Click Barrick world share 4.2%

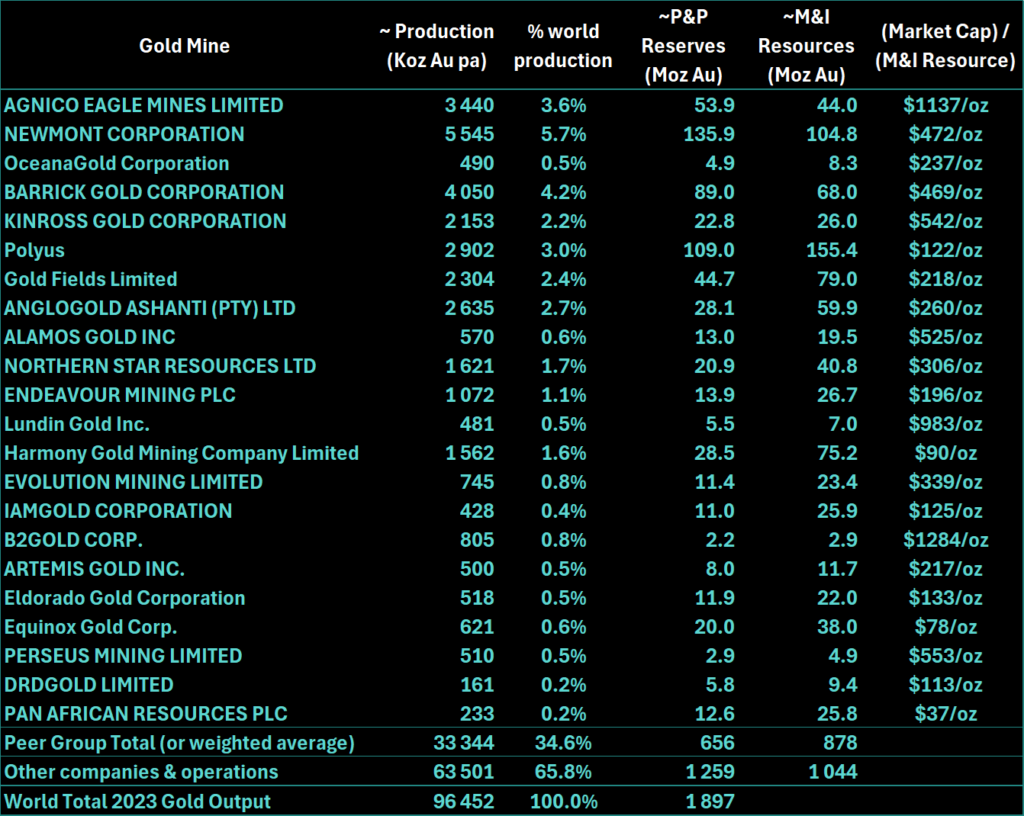[564, 192]
